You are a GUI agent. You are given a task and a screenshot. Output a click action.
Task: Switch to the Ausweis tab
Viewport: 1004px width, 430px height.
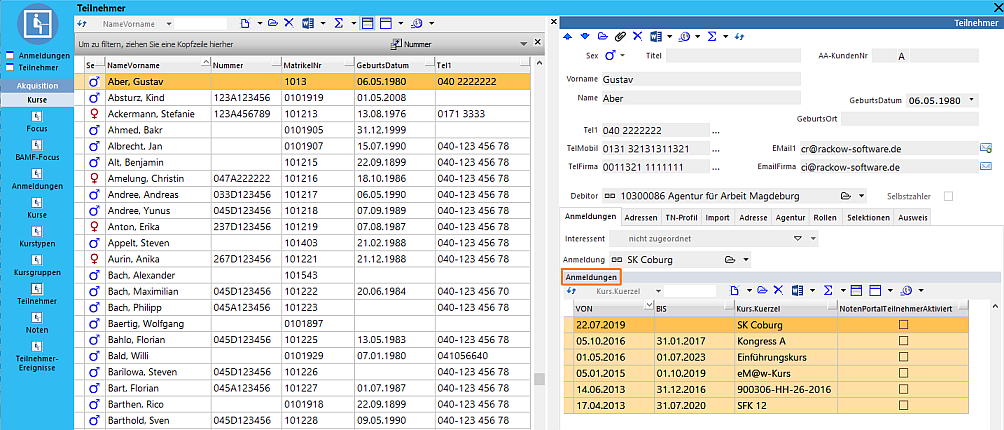click(913, 218)
